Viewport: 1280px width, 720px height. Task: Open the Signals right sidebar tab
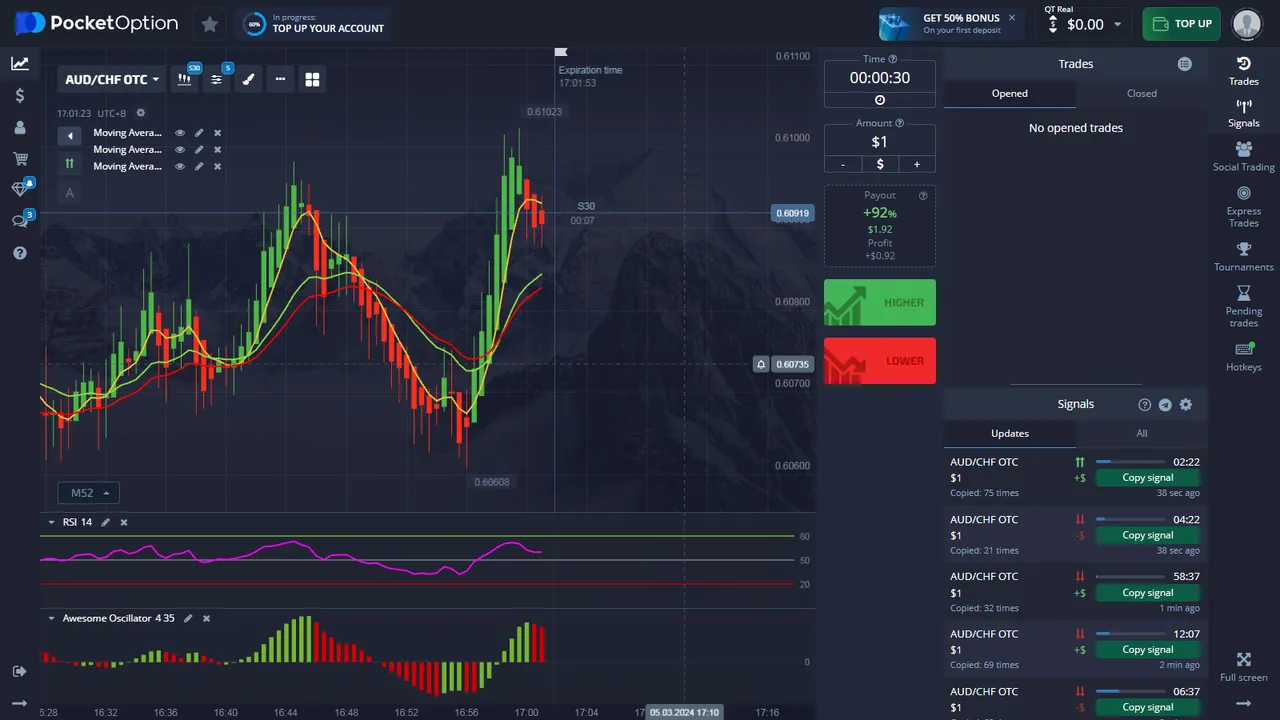[1244, 113]
